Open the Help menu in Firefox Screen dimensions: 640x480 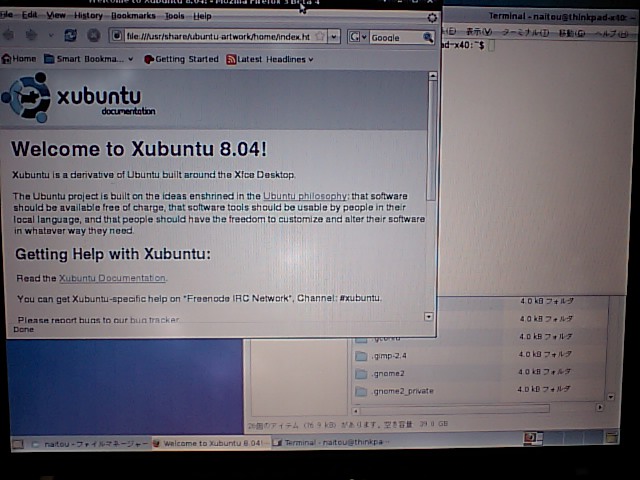click(x=202, y=16)
